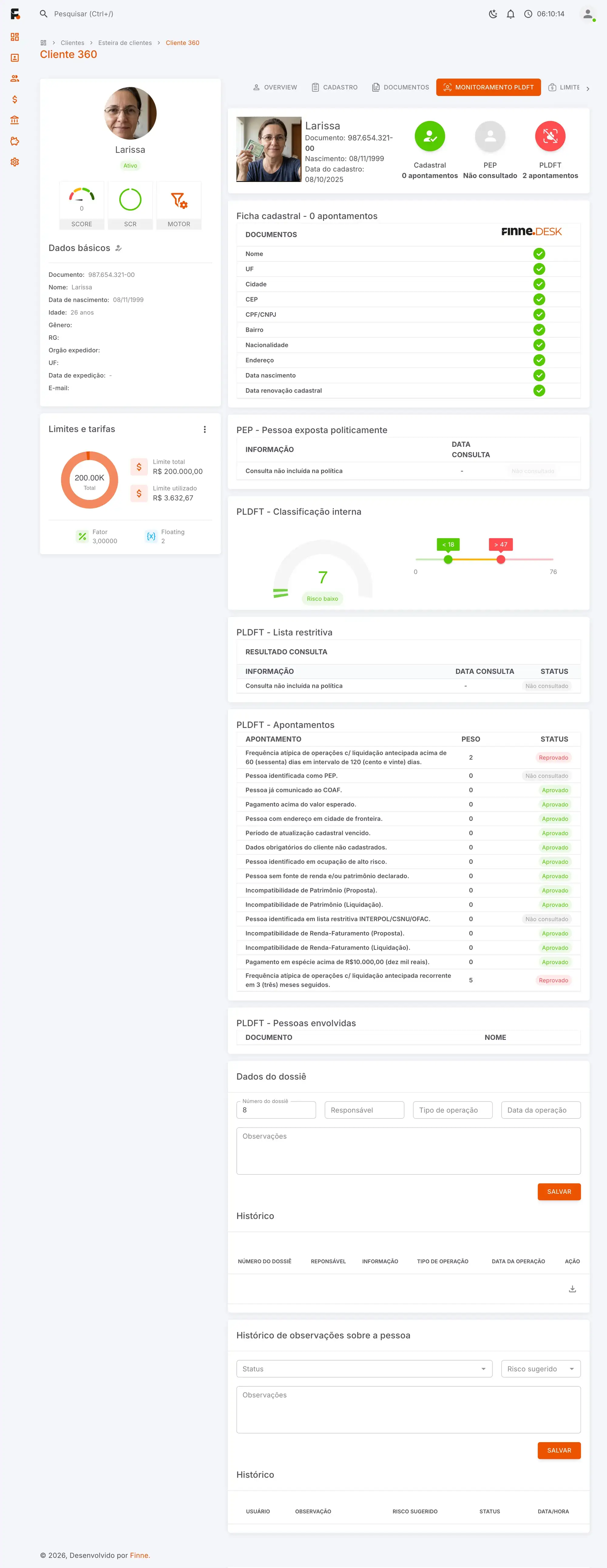Viewport: 607px width, 1568px height.
Task: Open user profile avatar in top bar
Action: pos(588,14)
